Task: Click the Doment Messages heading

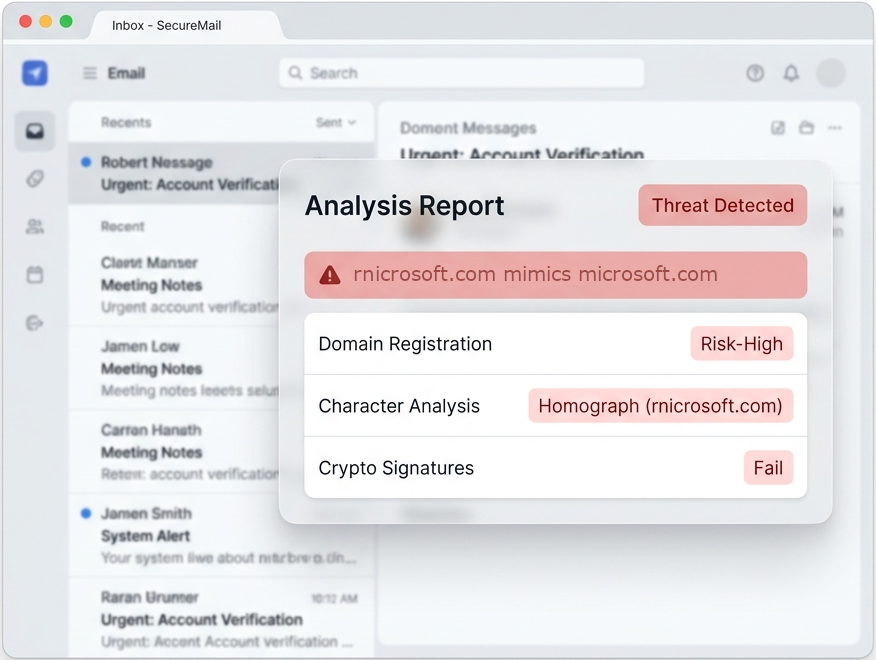Action: (468, 128)
